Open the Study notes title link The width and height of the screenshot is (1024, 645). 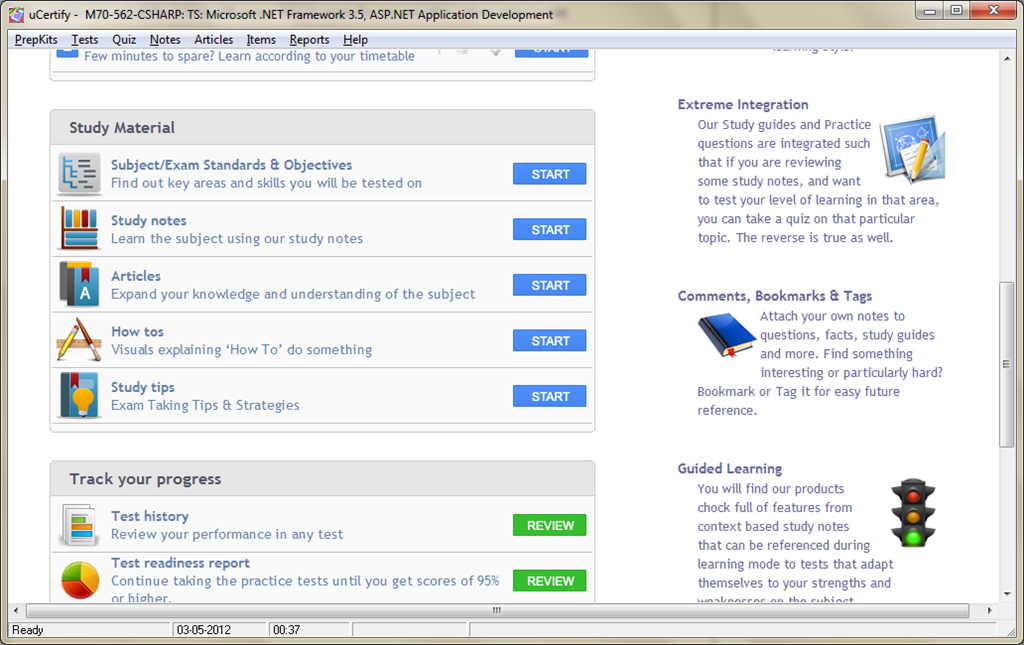148,221
